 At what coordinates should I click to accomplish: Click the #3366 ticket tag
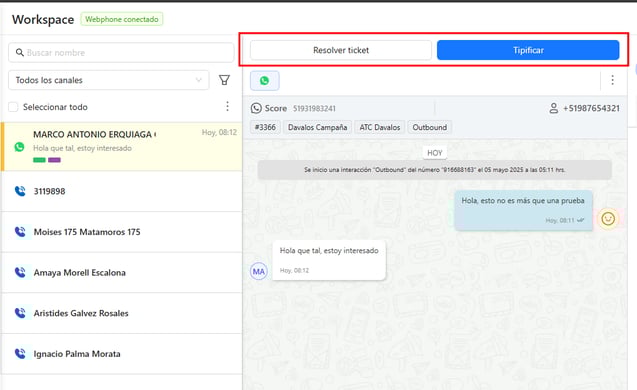(265, 127)
